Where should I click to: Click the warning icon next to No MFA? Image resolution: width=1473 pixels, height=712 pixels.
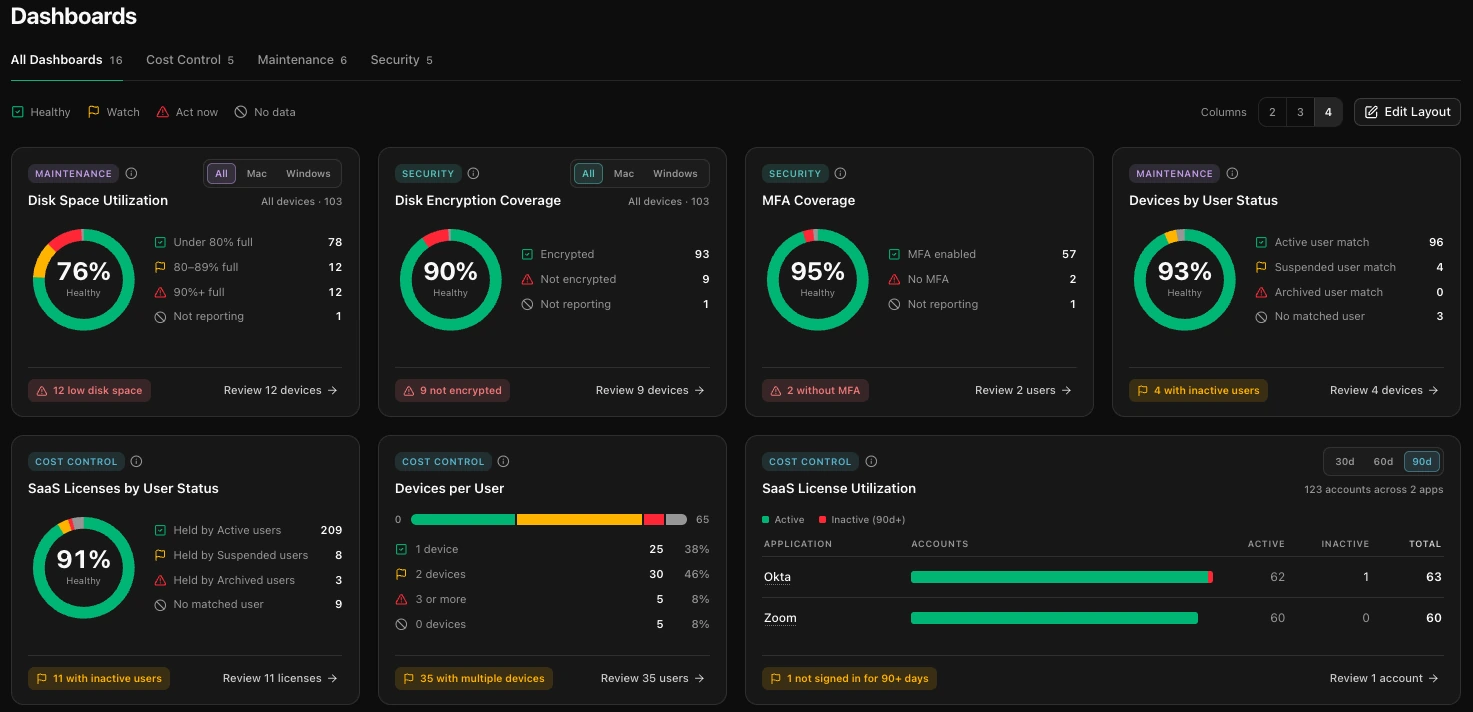pos(894,279)
